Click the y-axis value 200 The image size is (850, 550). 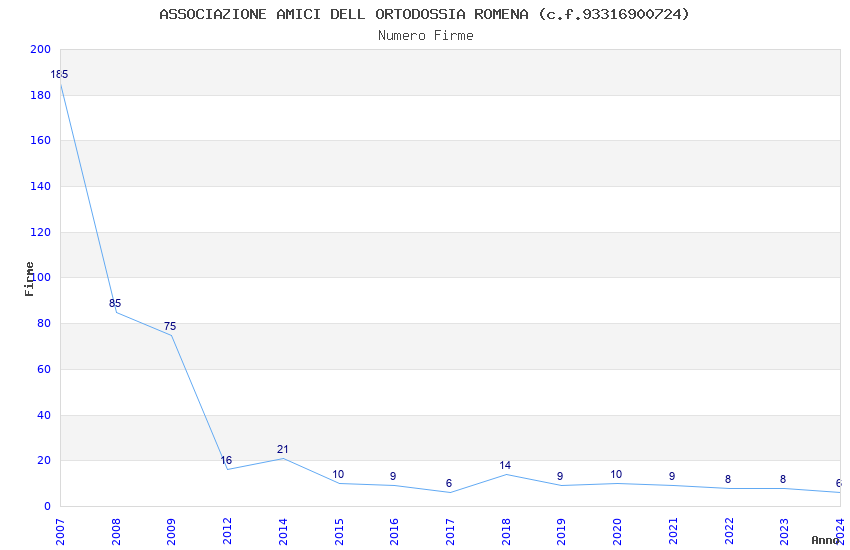(x=40, y=49)
